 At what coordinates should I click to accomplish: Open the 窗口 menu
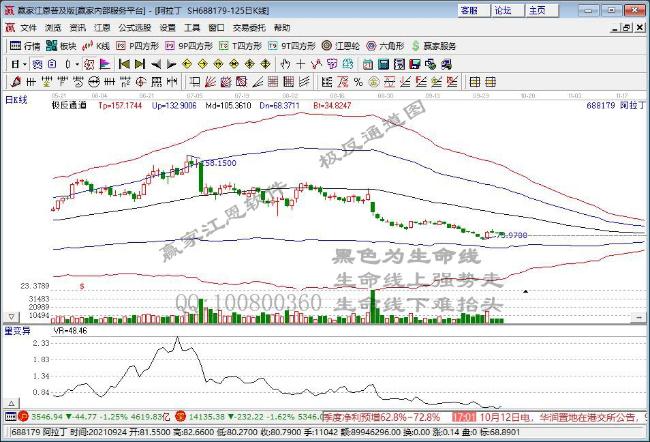tap(216, 28)
